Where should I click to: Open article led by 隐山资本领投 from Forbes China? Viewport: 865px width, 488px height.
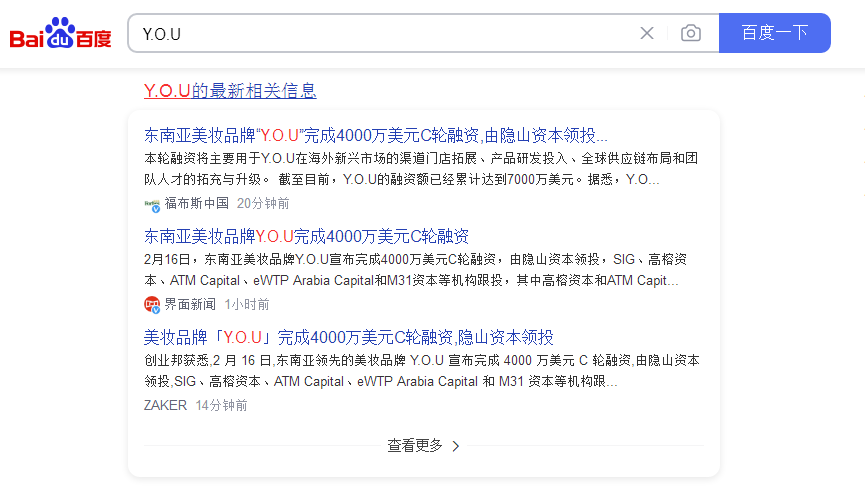[376, 135]
